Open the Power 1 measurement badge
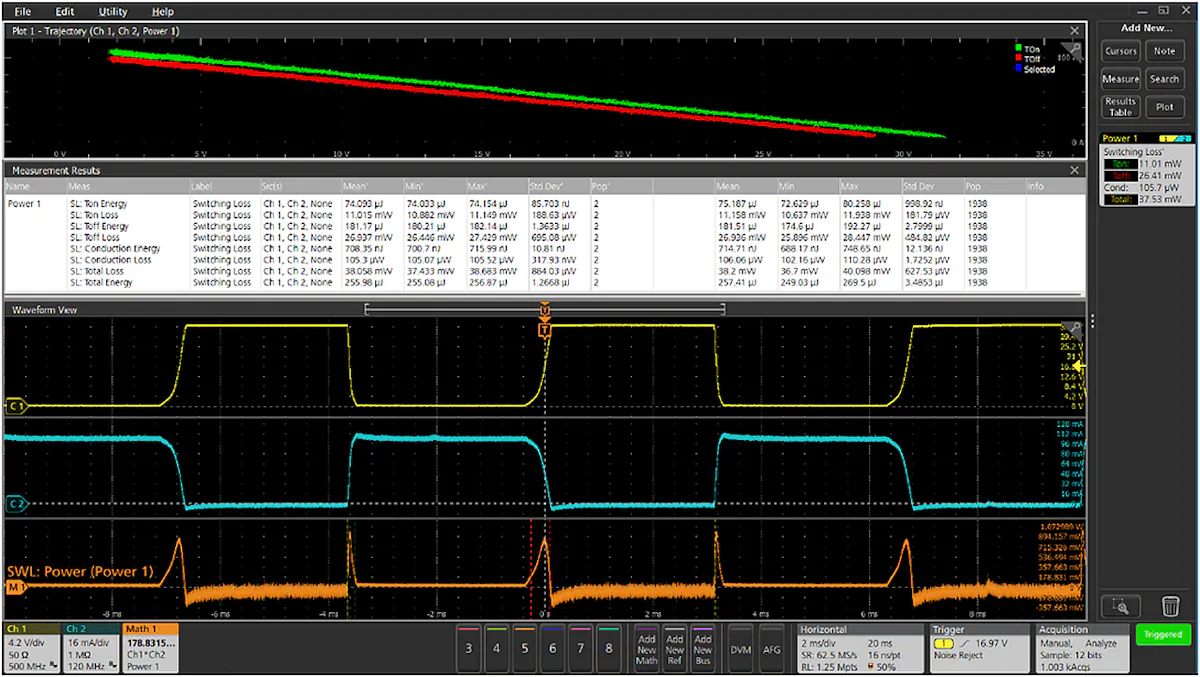This screenshot has height=677, width=1200. click(x=1145, y=170)
